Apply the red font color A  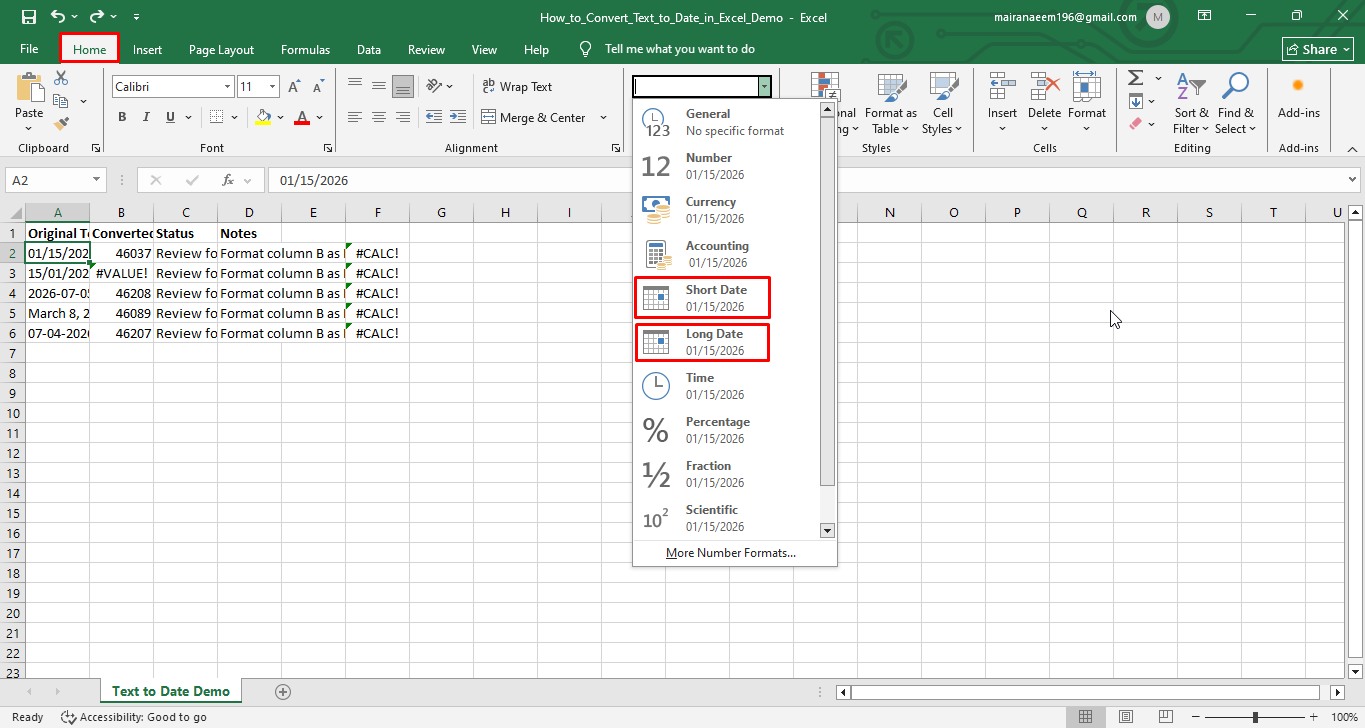click(302, 117)
